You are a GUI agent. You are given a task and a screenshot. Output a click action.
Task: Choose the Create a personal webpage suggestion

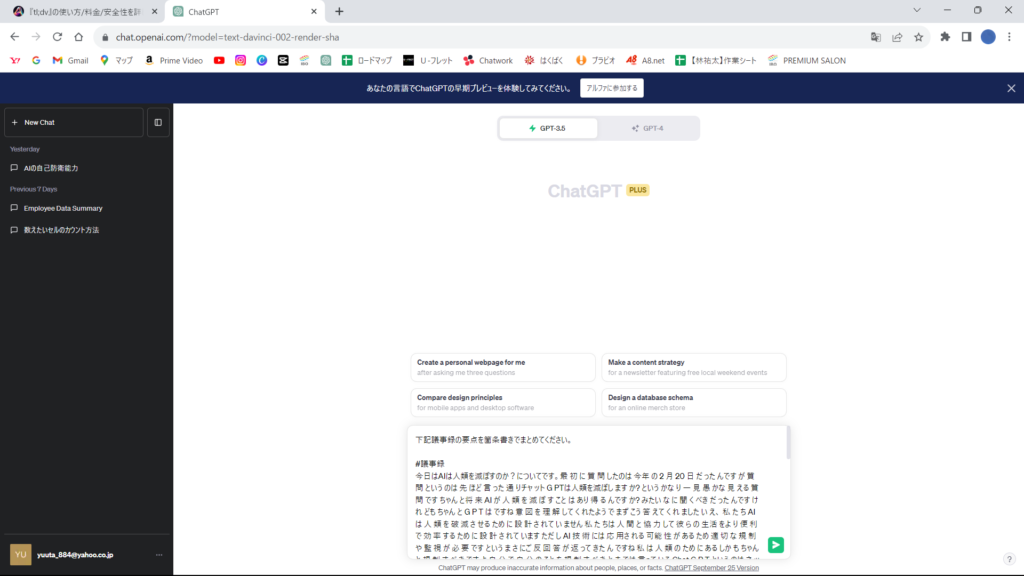pyautogui.click(x=503, y=367)
